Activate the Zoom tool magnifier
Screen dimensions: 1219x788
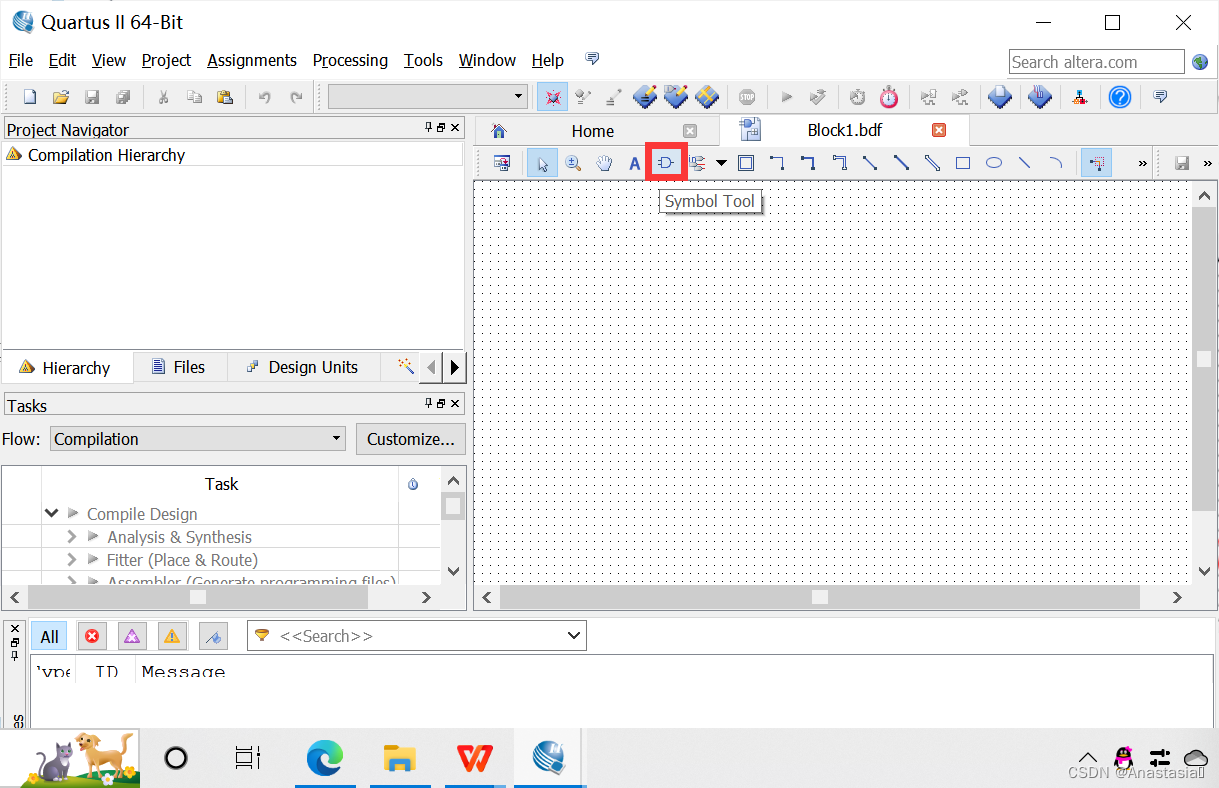coord(573,163)
